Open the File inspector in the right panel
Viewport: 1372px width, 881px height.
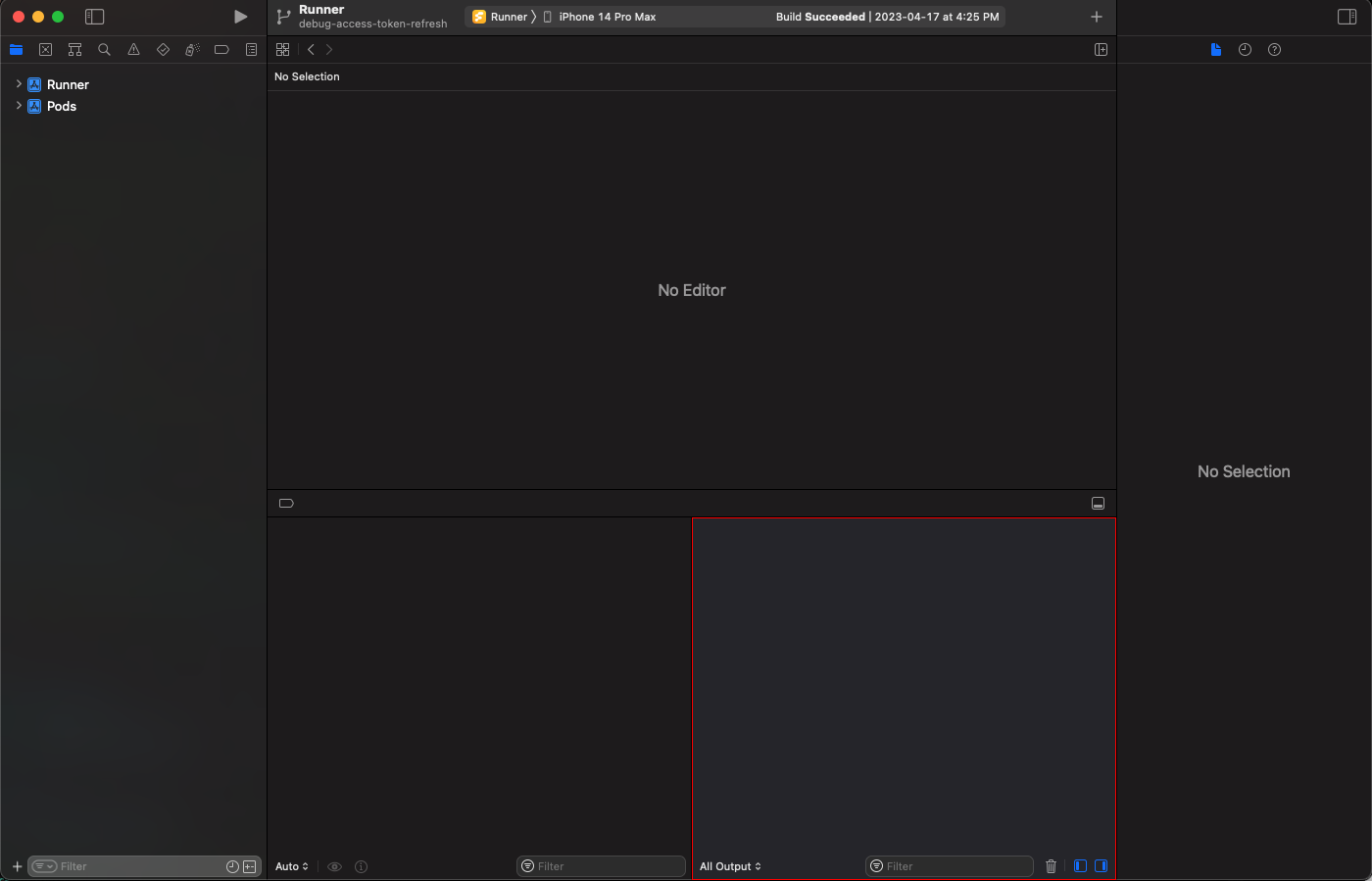1215,49
